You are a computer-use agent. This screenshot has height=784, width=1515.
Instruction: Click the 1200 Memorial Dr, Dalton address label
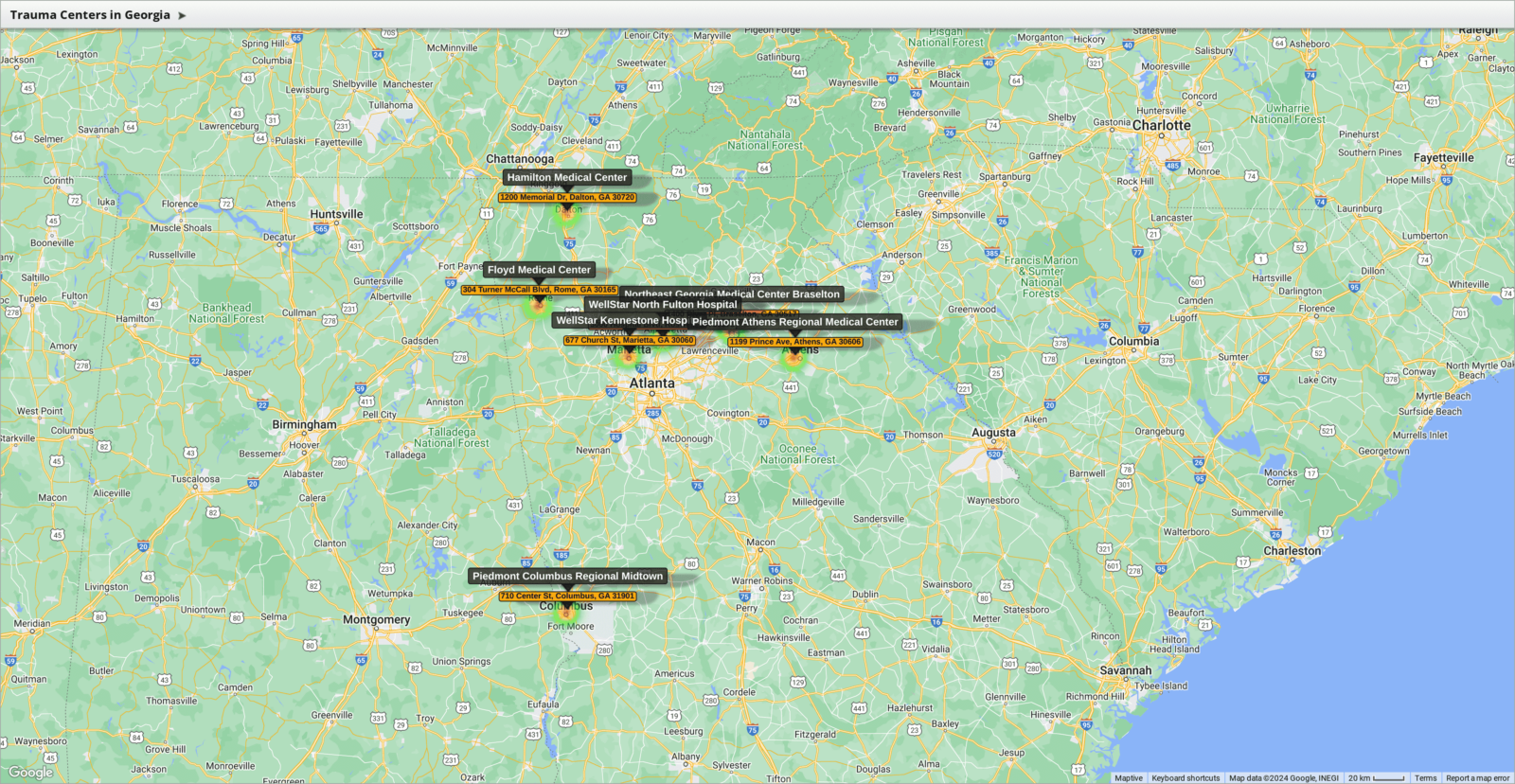tap(566, 198)
